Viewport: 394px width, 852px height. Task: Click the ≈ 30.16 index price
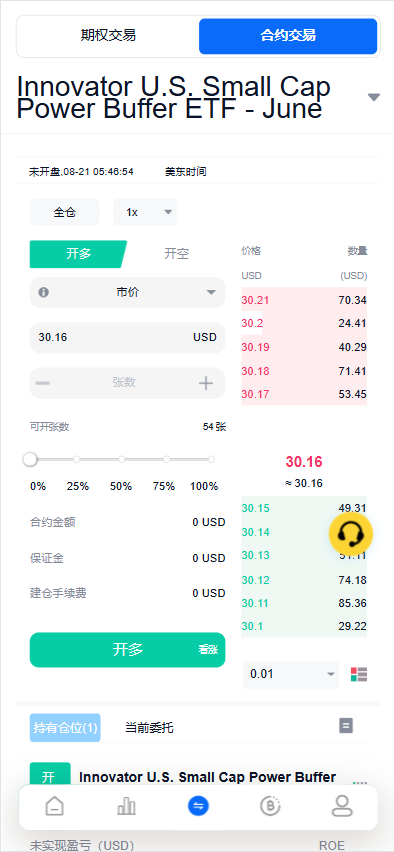click(304, 483)
